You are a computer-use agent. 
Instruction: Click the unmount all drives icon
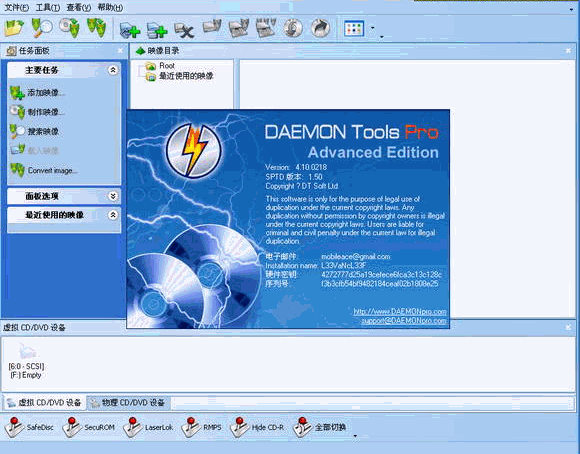266,28
